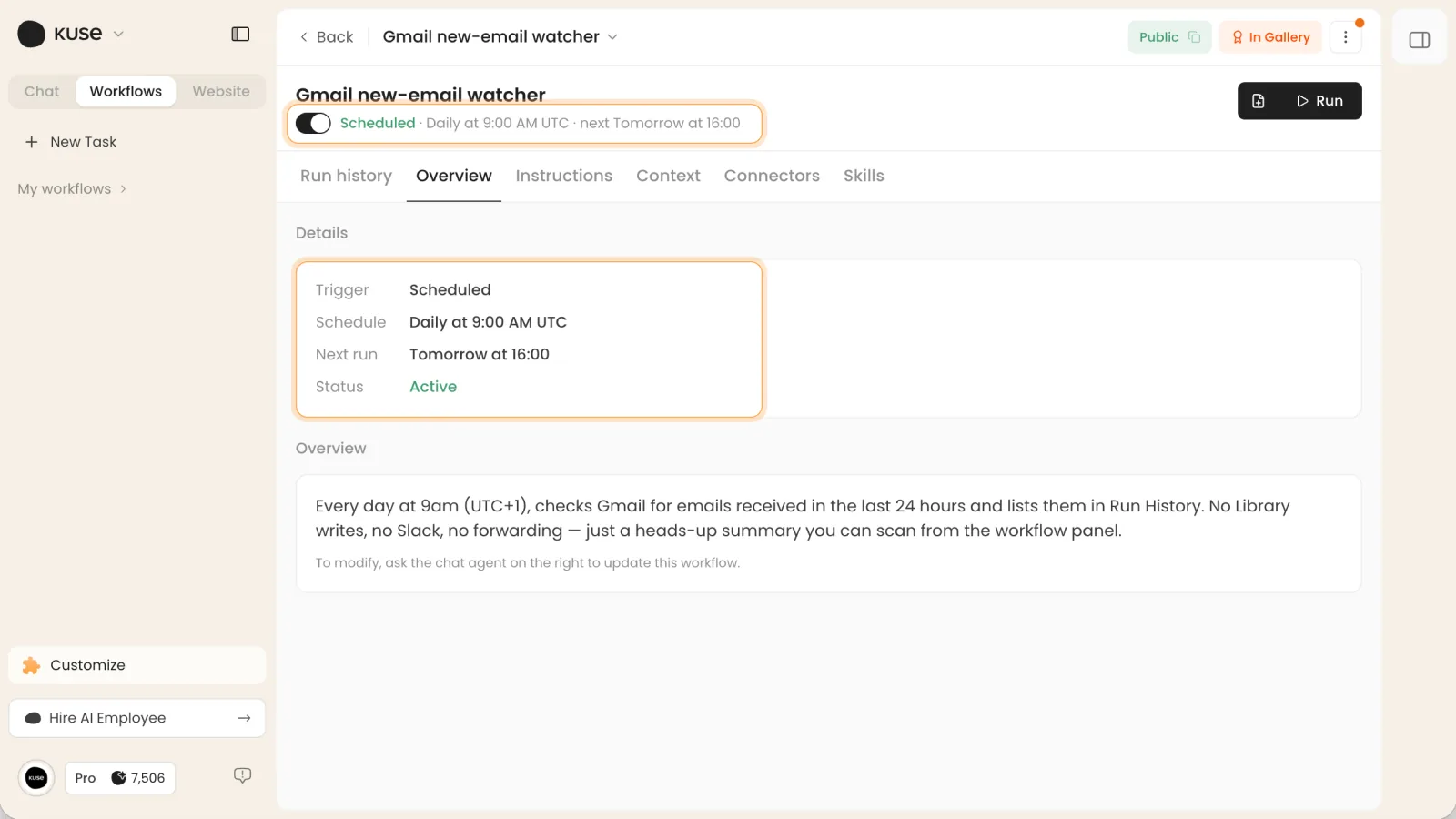Screen dimensions: 1456x819
Task: Collapse the left sidebar panel icon
Action: click(240, 34)
